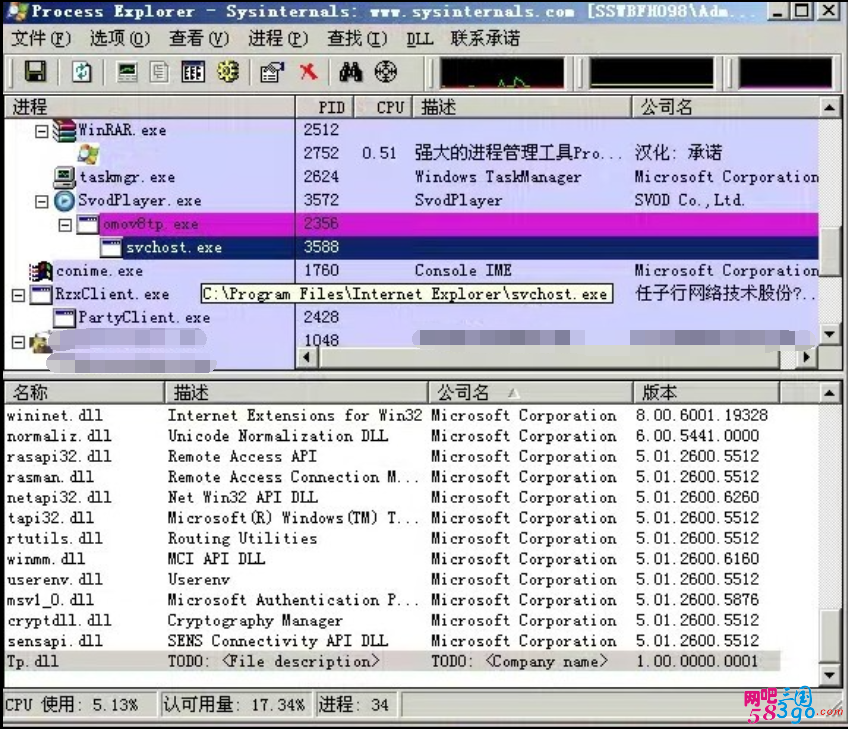Select the rasapi32.dll row
The height and width of the screenshot is (729, 848).
pos(392,456)
